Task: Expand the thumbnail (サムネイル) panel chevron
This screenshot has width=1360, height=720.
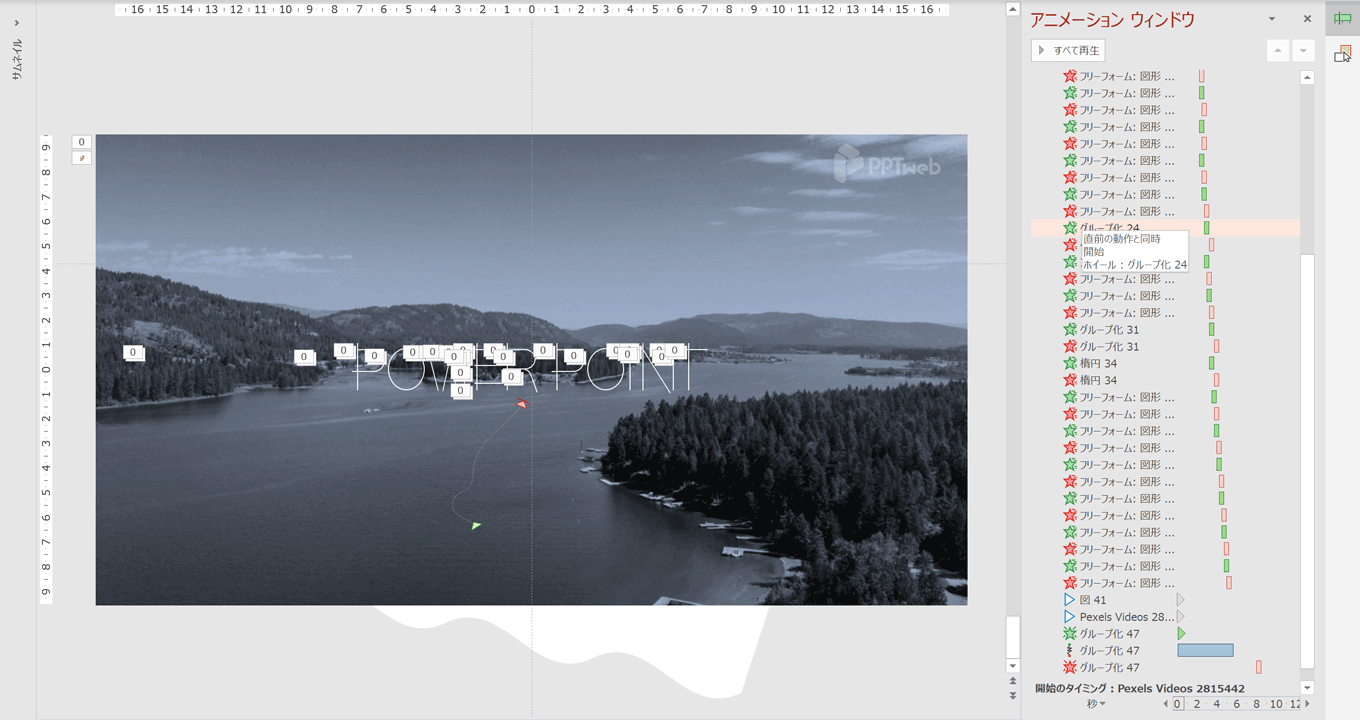Action: pyautogui.click(x=17, y=22)
